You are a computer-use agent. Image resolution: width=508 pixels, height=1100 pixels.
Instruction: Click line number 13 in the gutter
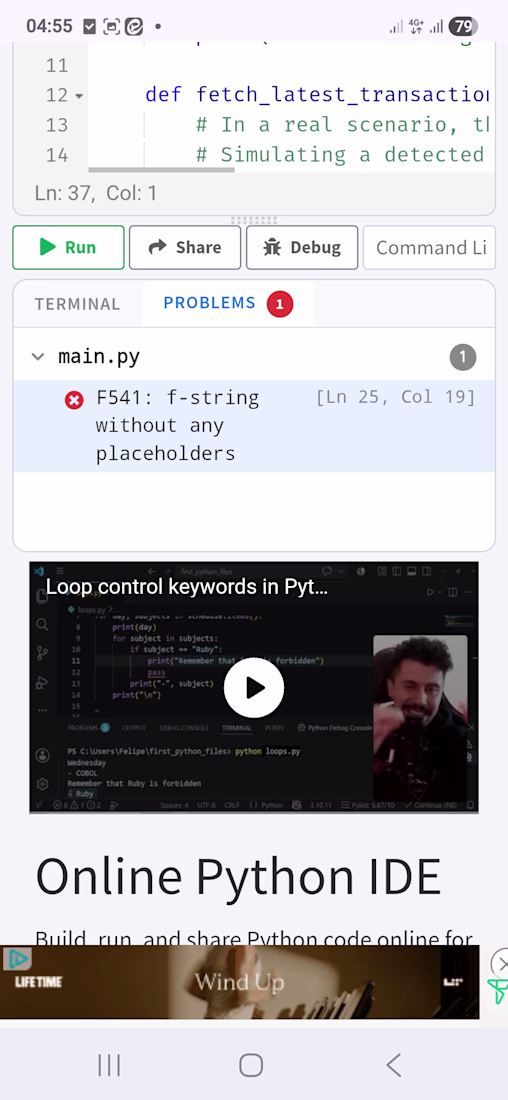tap(57, 125)
